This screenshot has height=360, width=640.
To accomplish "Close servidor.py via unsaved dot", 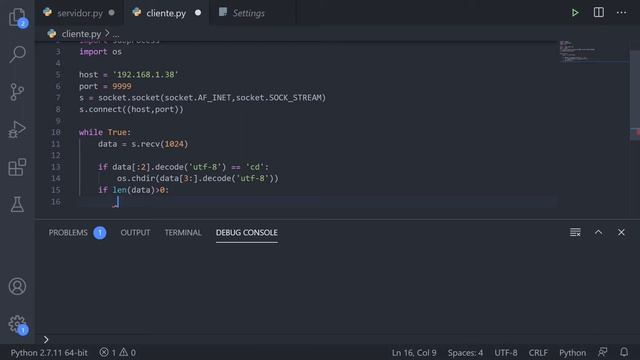I will pyautogui.click(x=112, y=13).
